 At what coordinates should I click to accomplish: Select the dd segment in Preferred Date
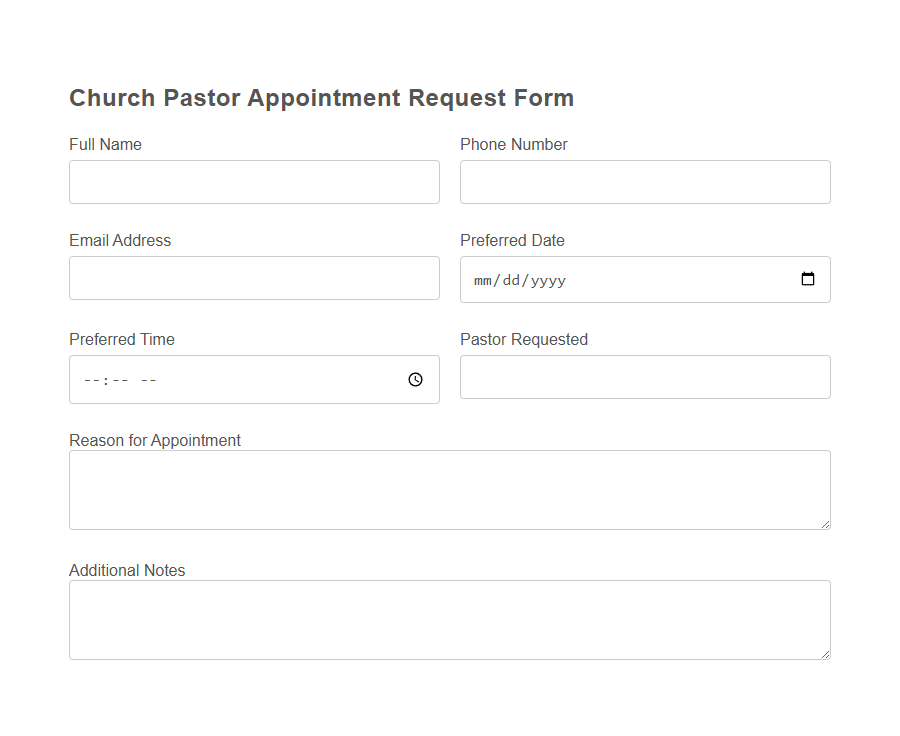[508, 280]
